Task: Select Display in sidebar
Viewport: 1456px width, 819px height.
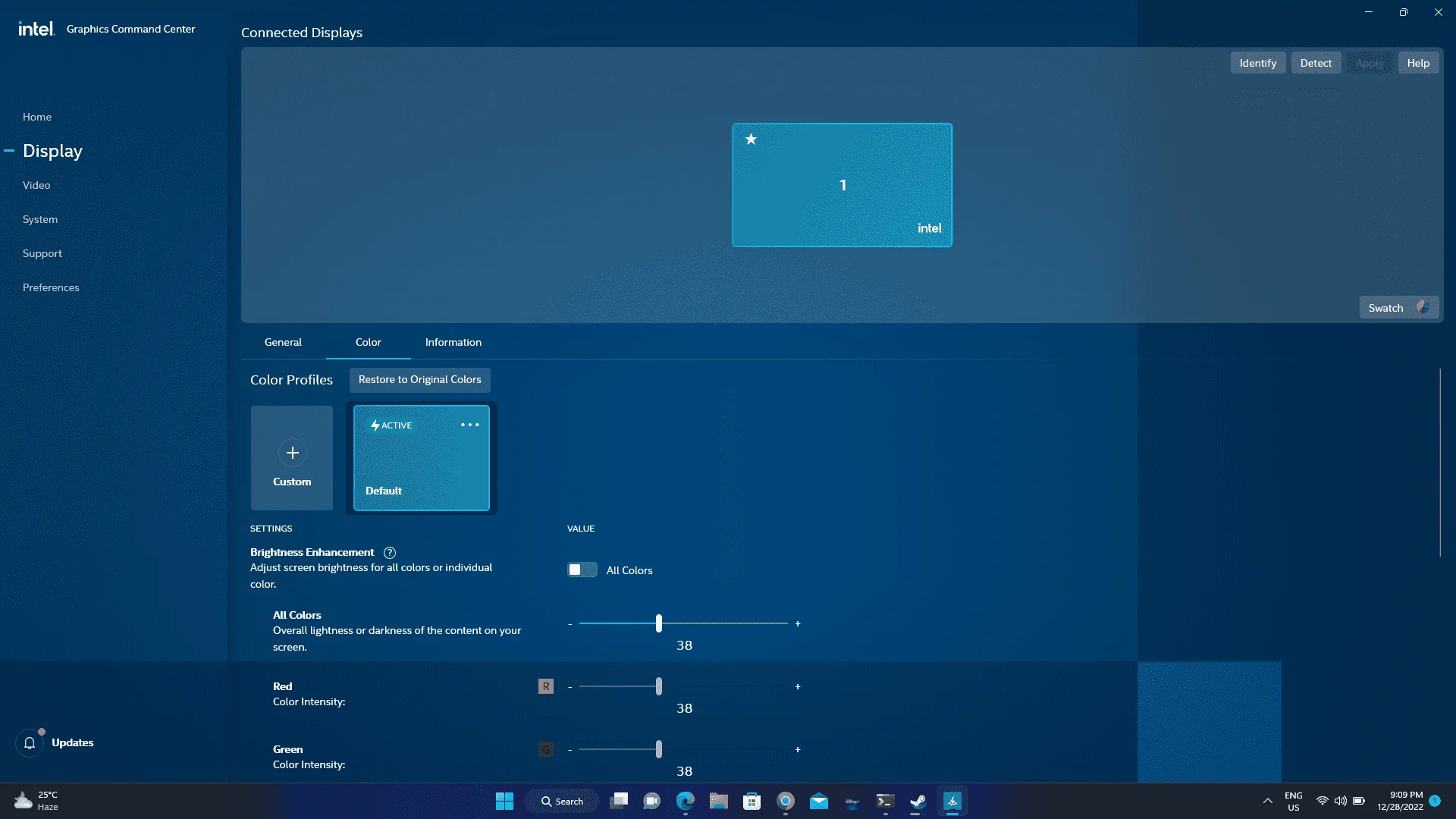Action: (52, 151)
